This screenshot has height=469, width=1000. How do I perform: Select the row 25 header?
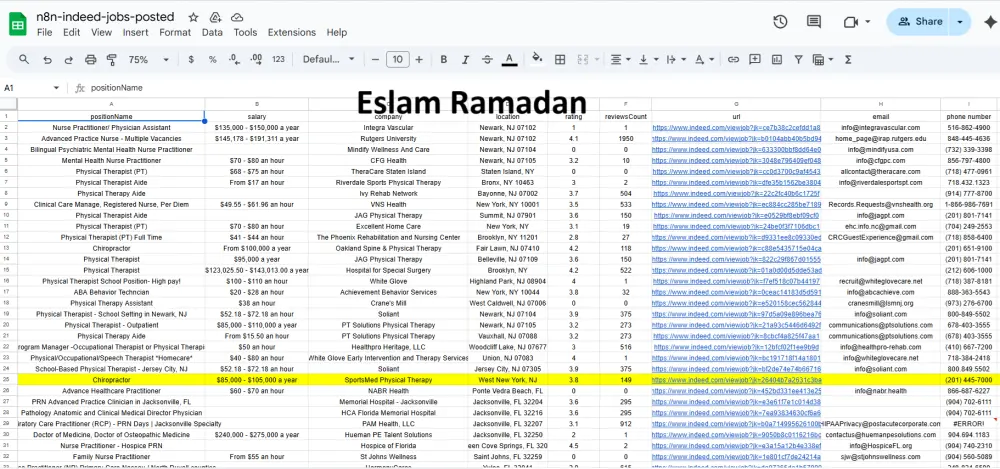tap(8, 380)
